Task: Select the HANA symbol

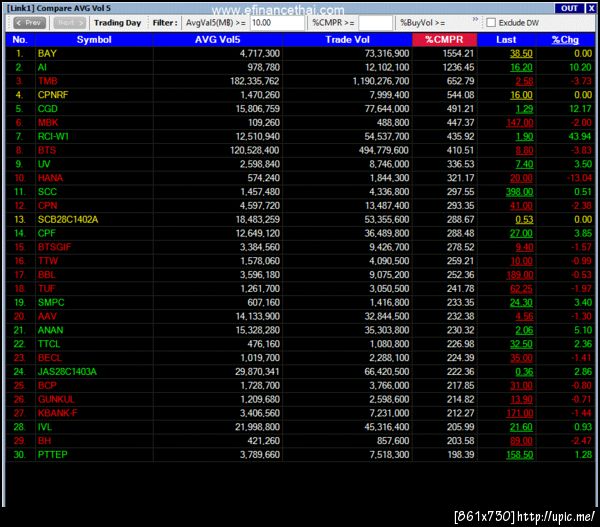Action: (x=50, y=178)
